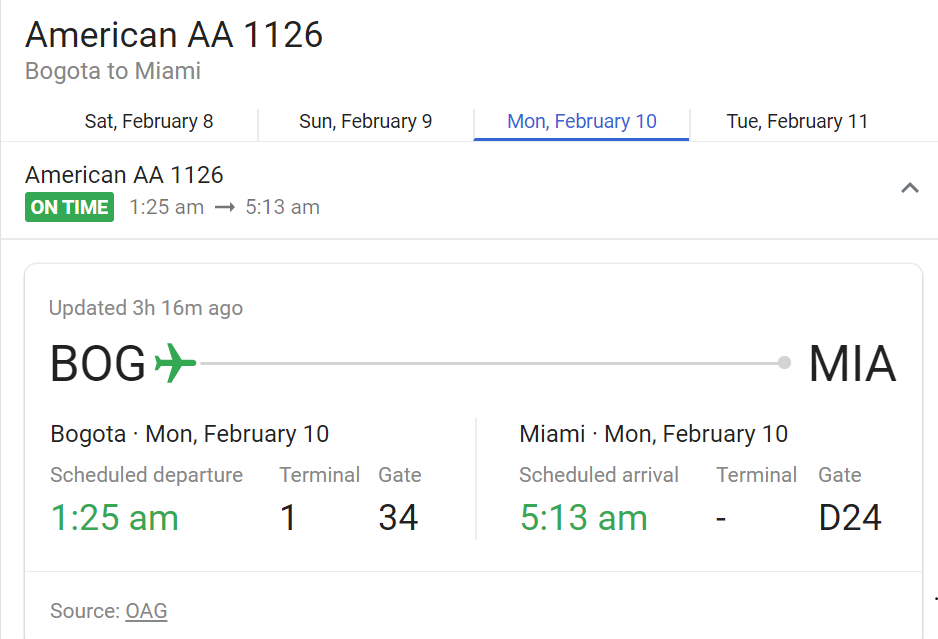938x639 pixels.
Task: Switch to the Sun, February 9 tab
Action: pyautogui.click(x=365, y=122)
